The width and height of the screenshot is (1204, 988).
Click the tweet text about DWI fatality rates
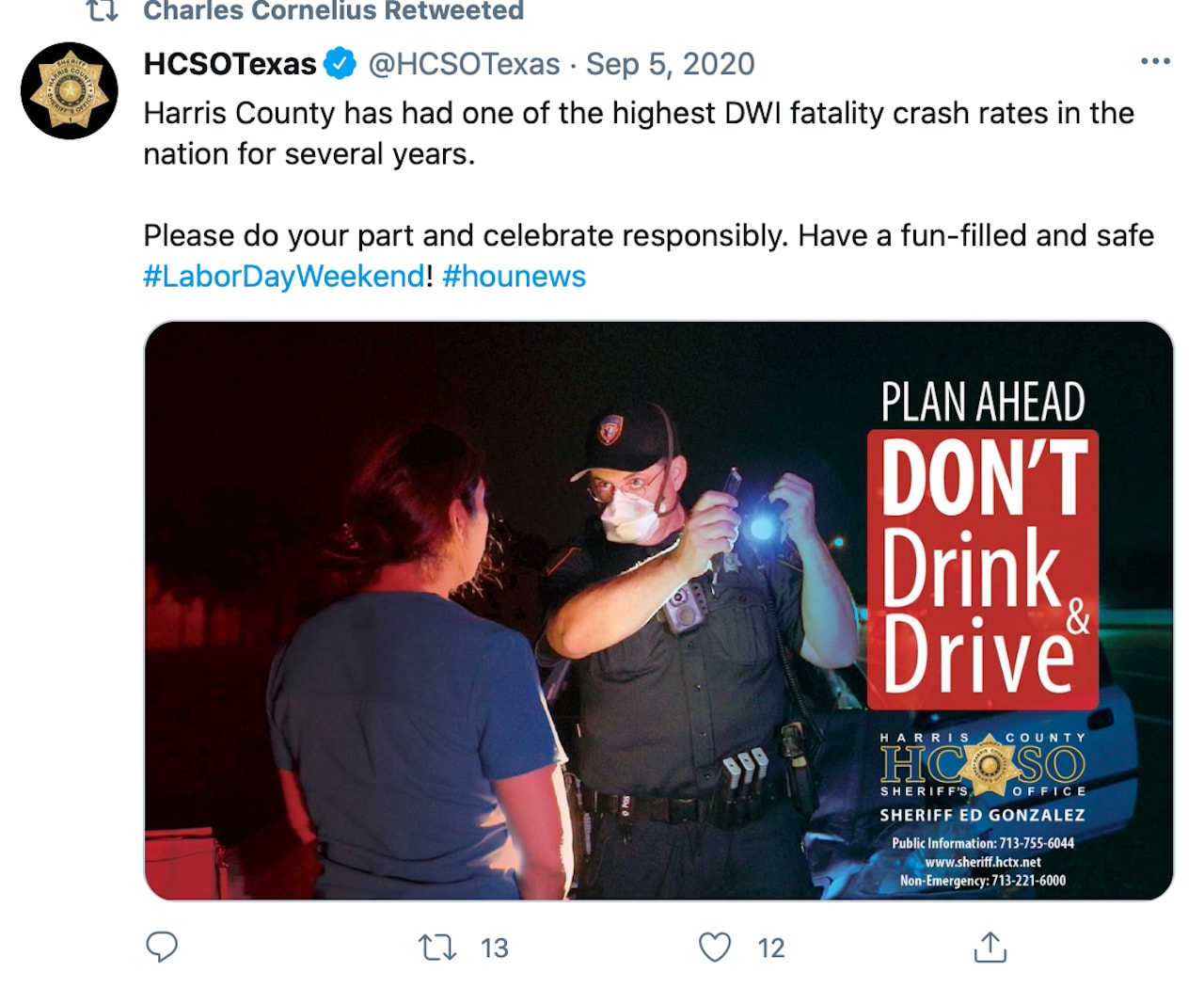[639, 134]
